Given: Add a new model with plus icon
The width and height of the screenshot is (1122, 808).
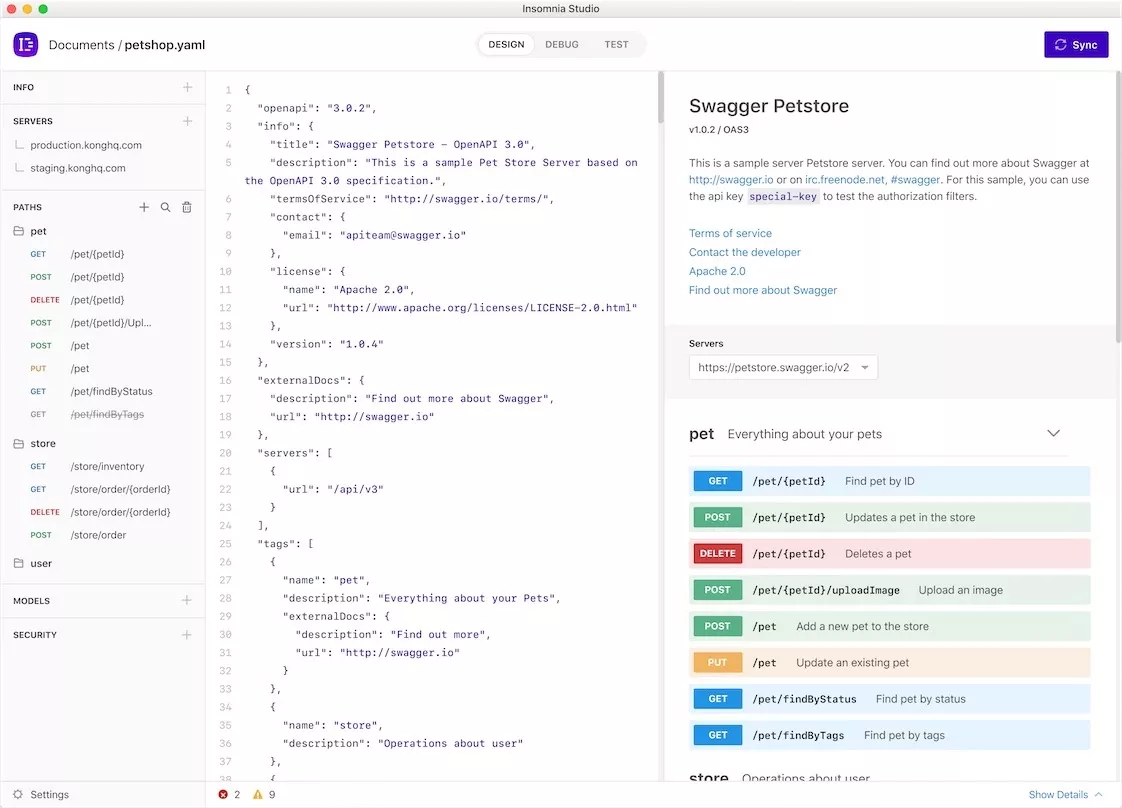Looking at the screenshot, I should coord(187,600).
